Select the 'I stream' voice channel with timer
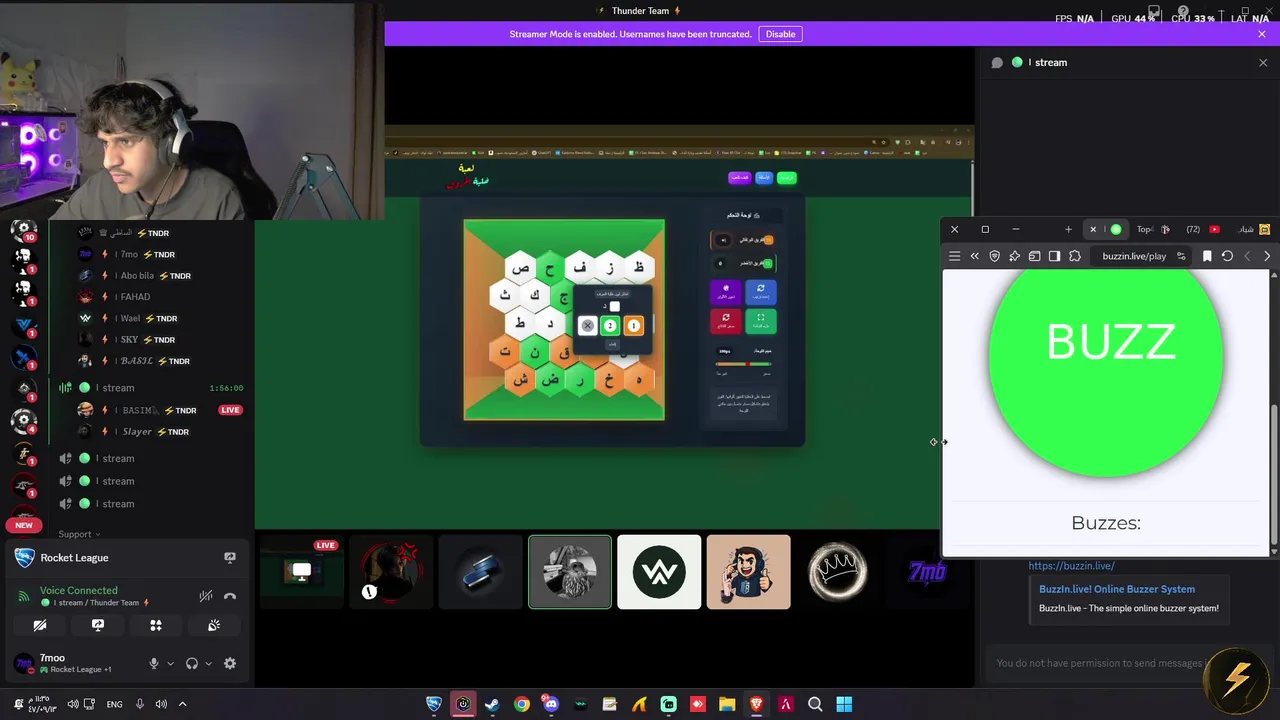Viewport: 1280px width, 720px height. tap(150, 388)
